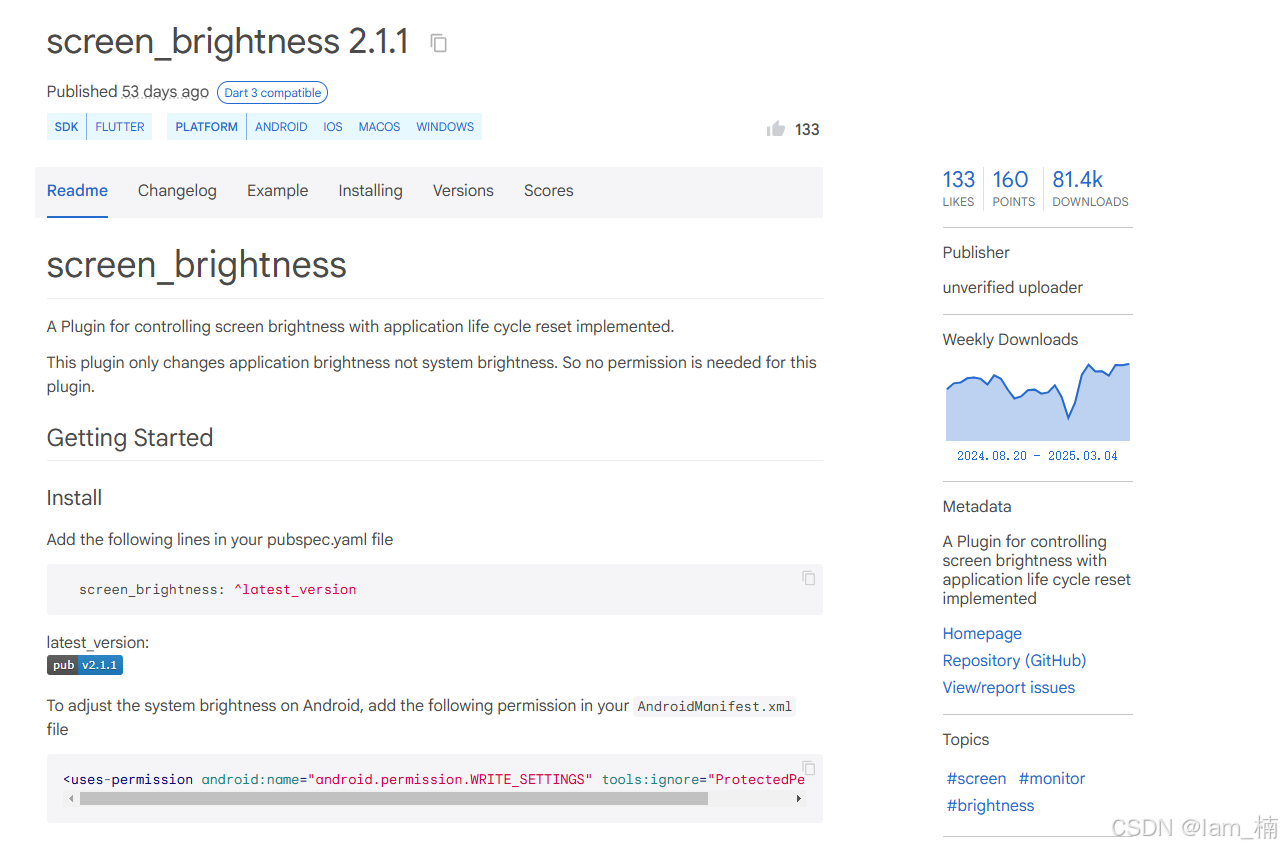View the Versions tab
The height and width of the screenshot is (849, 1282).
tap(463, 191)
